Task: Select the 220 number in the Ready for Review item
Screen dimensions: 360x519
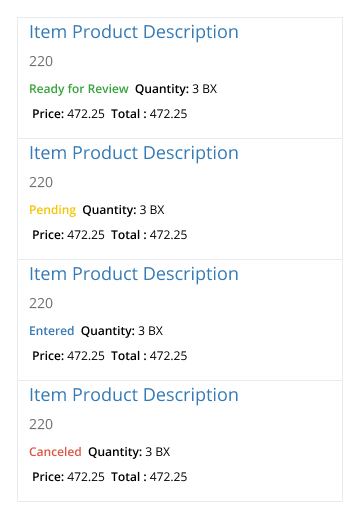Action: (41, 61)
